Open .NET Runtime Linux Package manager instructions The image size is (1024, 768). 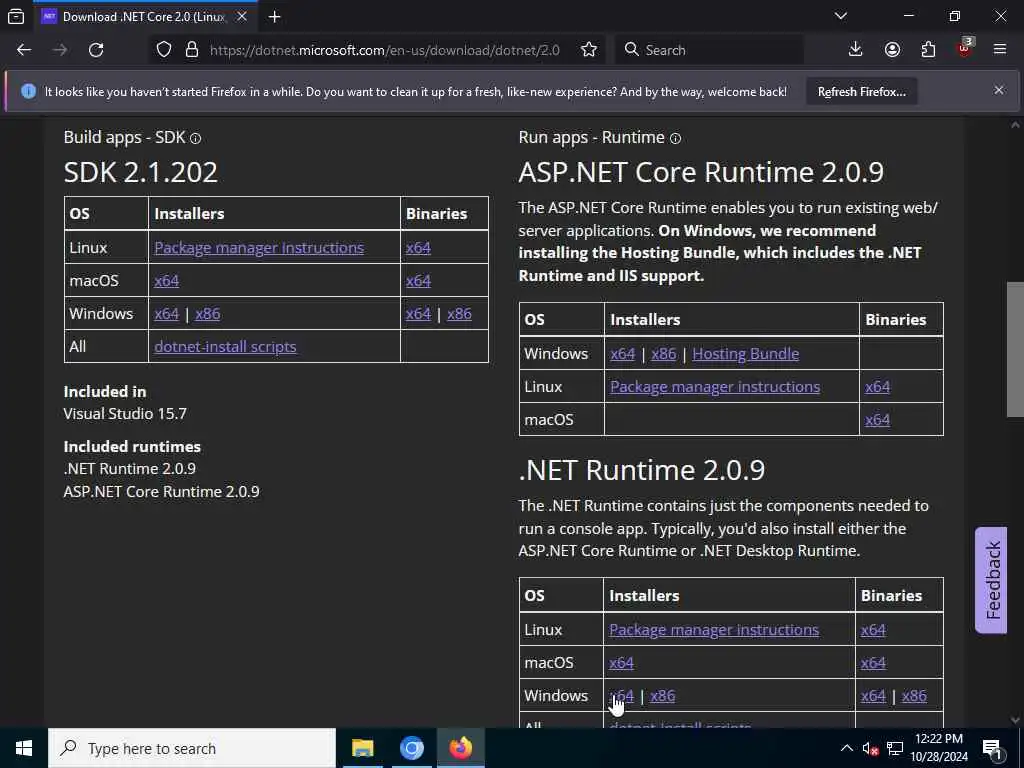(714, 630)
